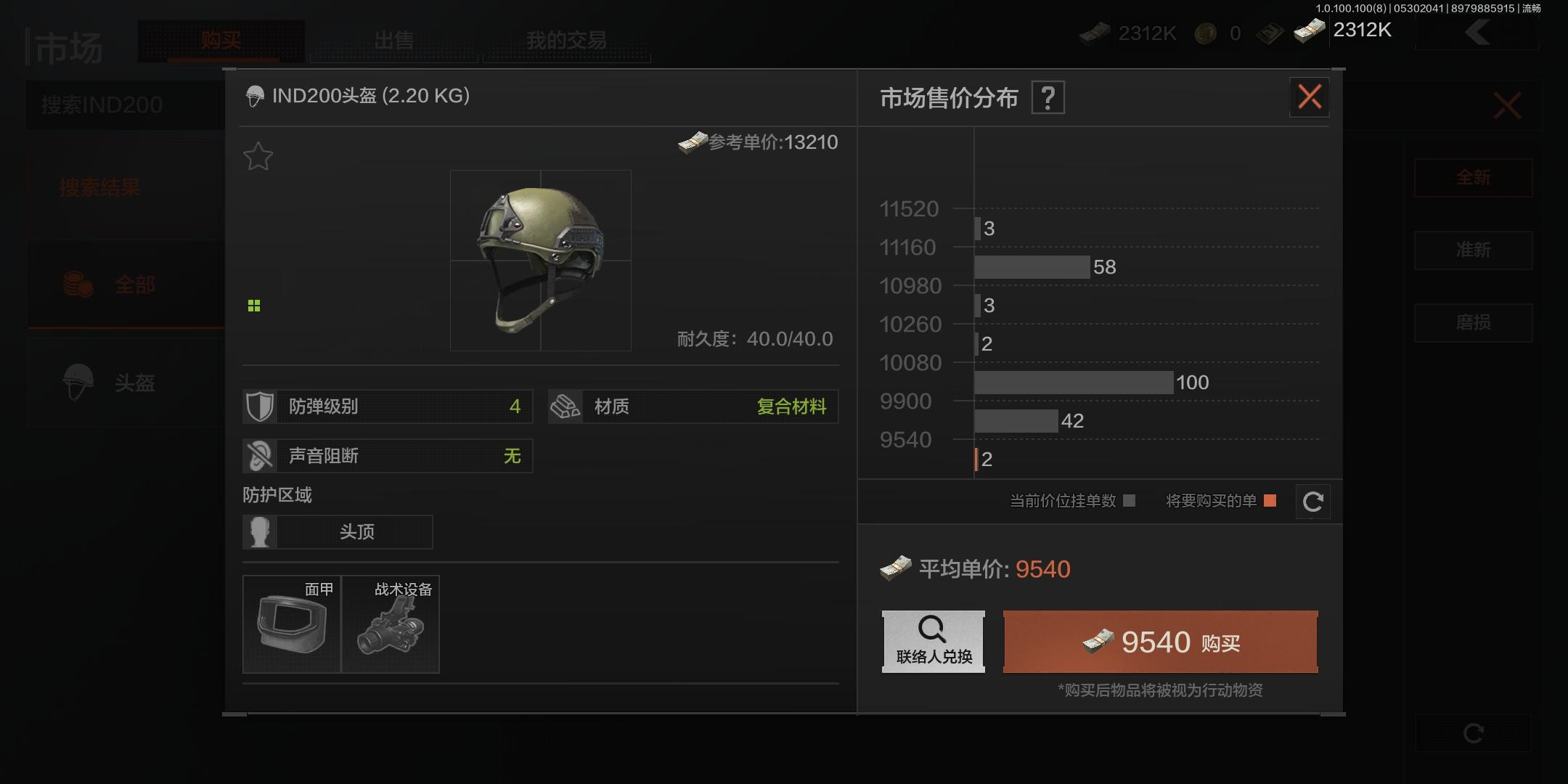Buy the helmet for 9540
Screen dimensions: 1568x784
coord(1161,642)
